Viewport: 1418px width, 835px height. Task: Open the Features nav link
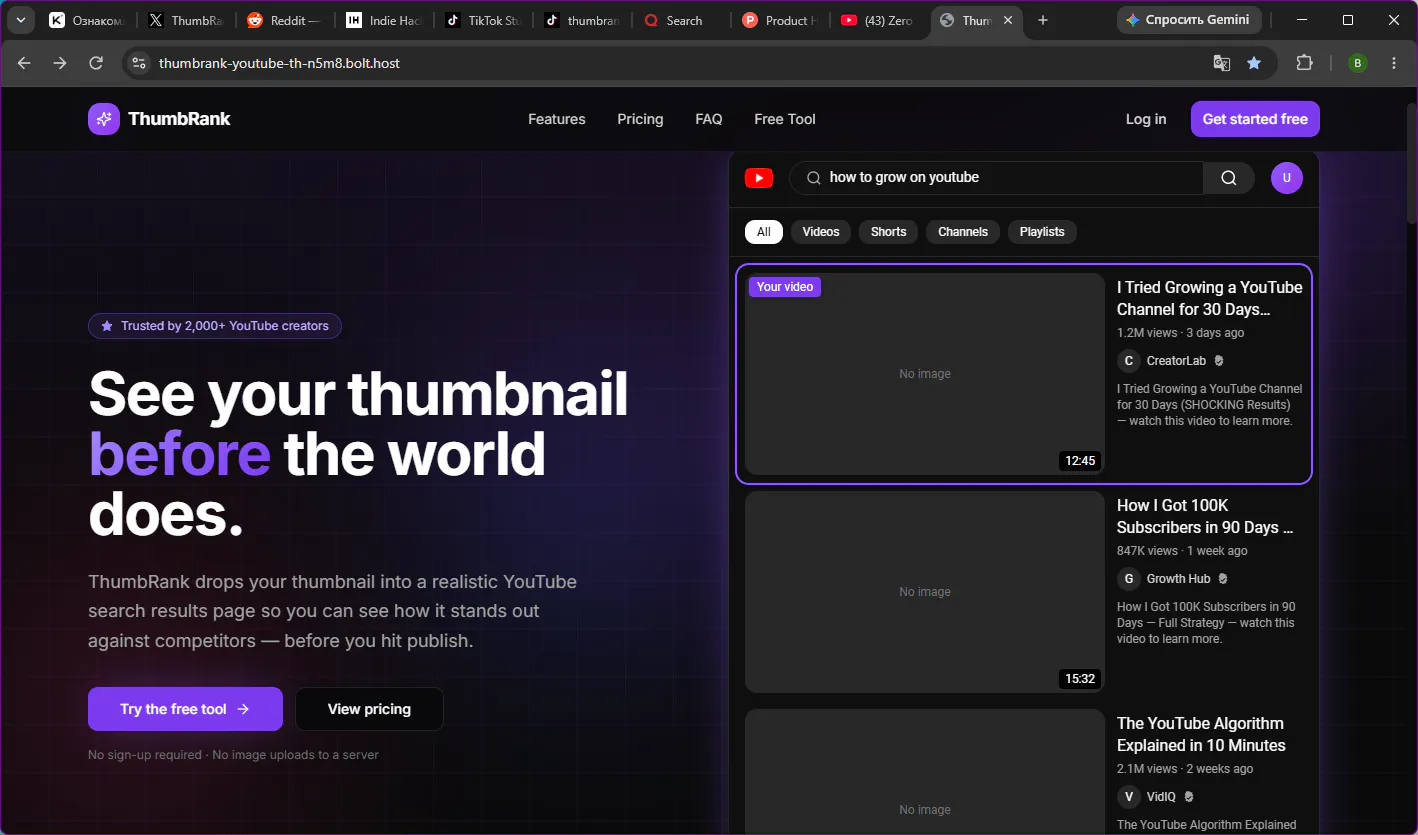[557, 119]
